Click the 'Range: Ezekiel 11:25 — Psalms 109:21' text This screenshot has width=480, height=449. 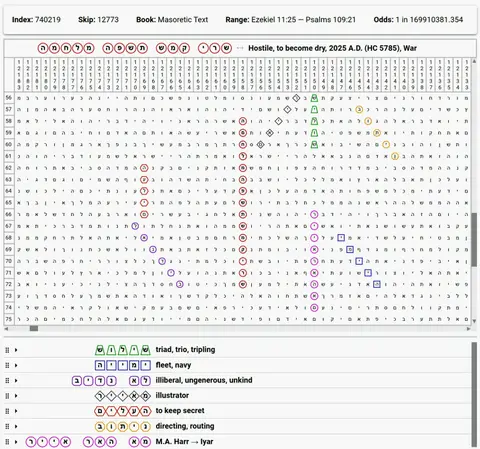pos(291,20)
